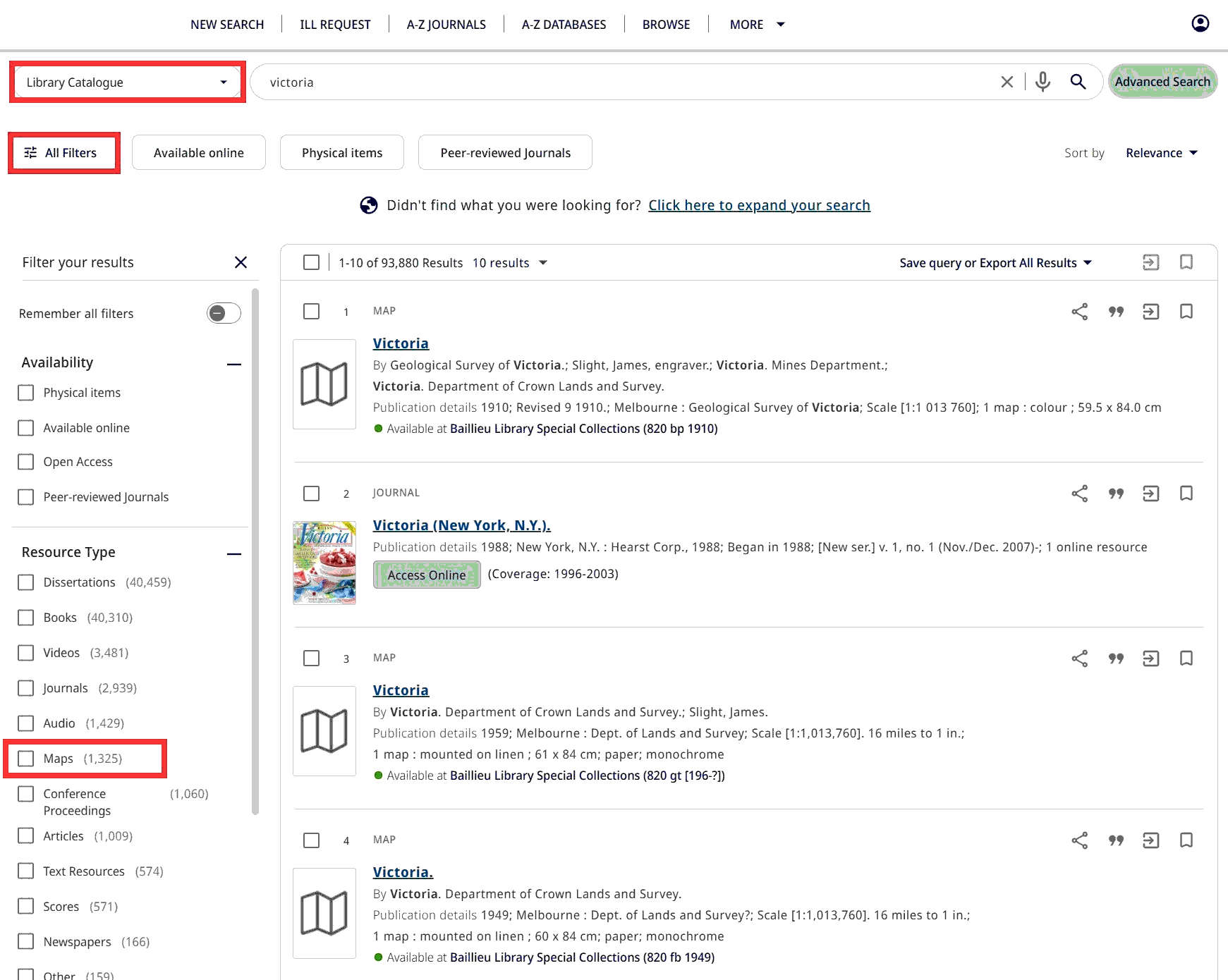The width and height of the screenshot is (1228, 980).
Task: Bookmark result 2 journal record
Action: click(1186, 494)
